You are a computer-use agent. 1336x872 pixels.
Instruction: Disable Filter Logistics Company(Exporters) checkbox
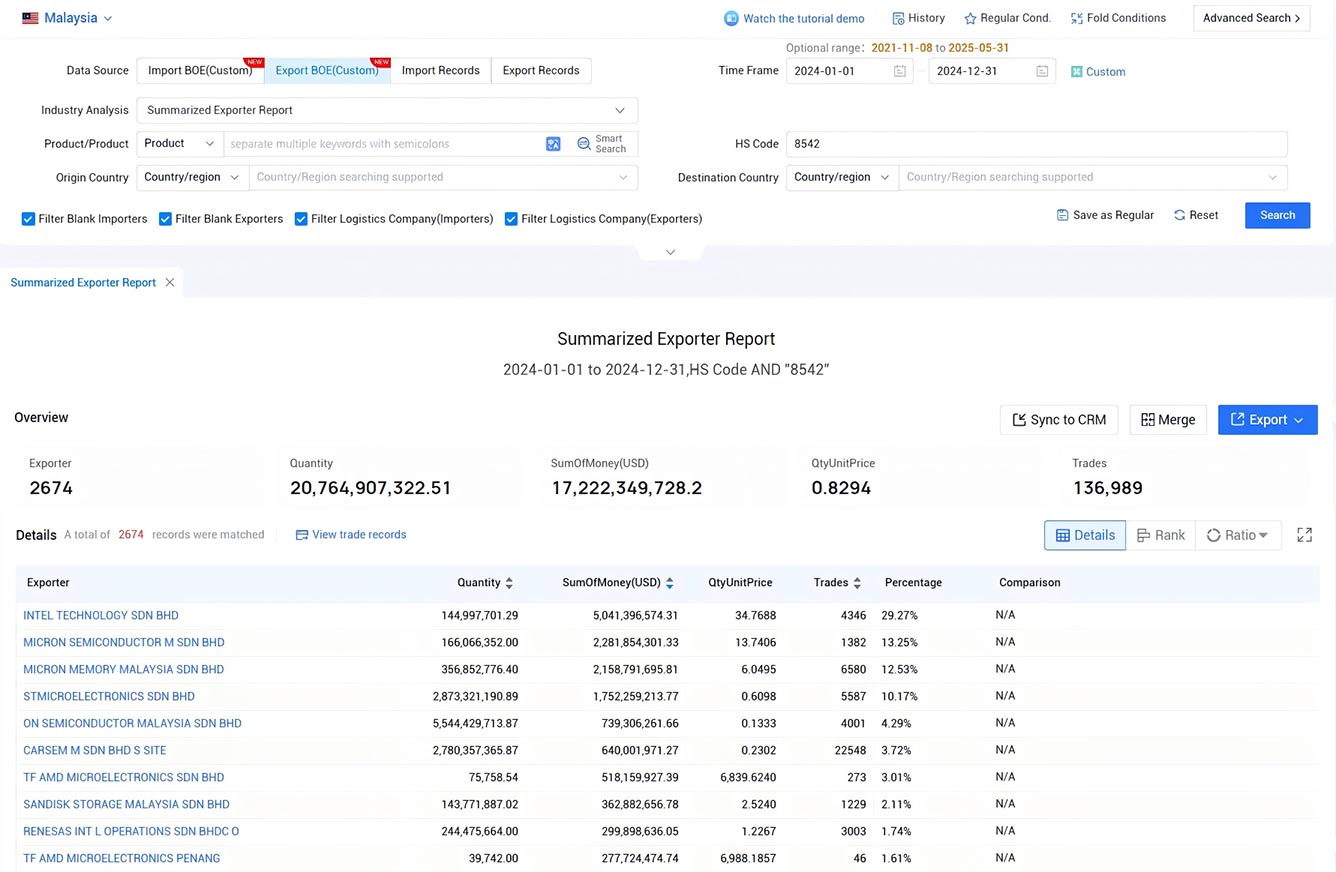(x=511, y=219)
